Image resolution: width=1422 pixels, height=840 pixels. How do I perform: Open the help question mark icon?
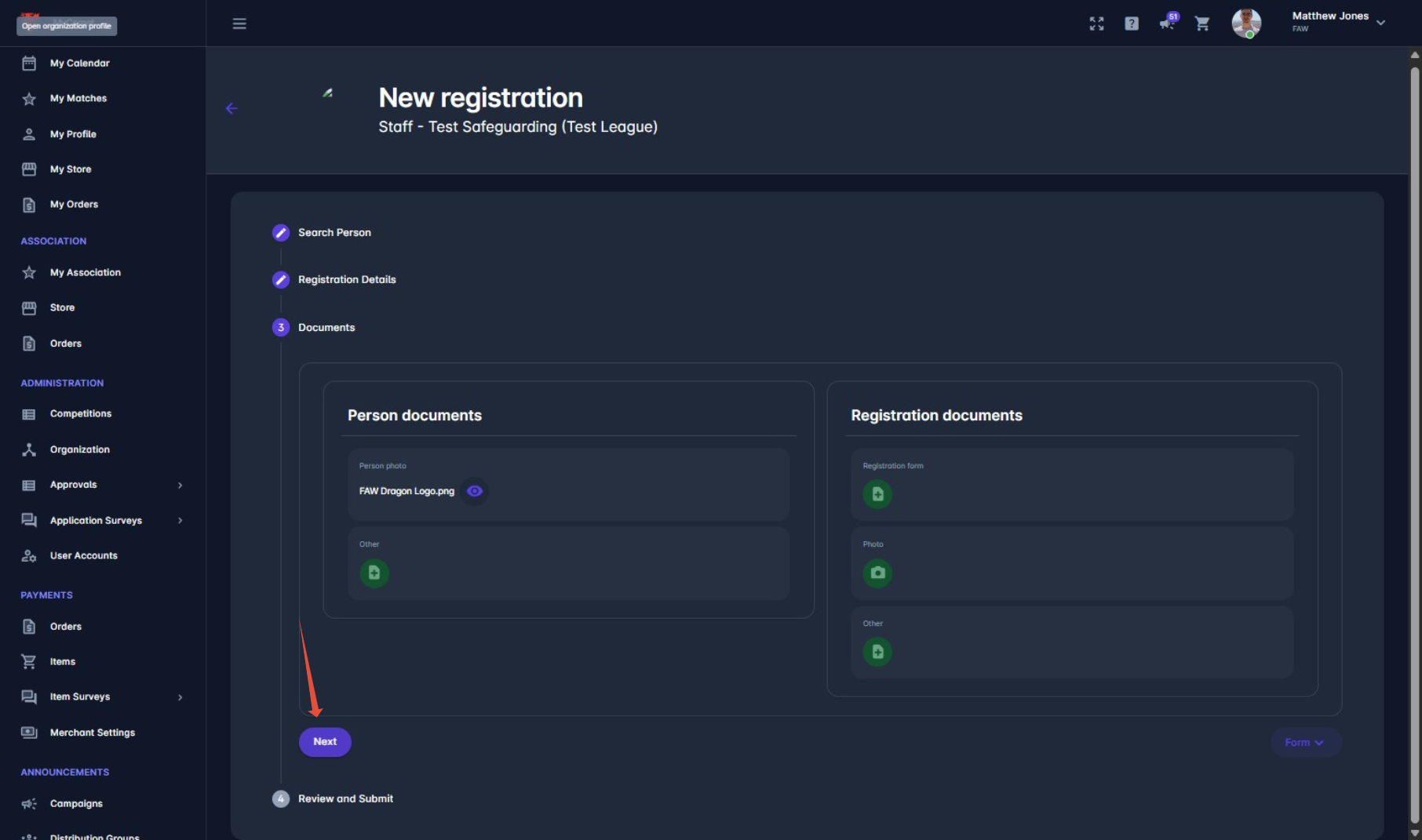[x=1132, y=24]
